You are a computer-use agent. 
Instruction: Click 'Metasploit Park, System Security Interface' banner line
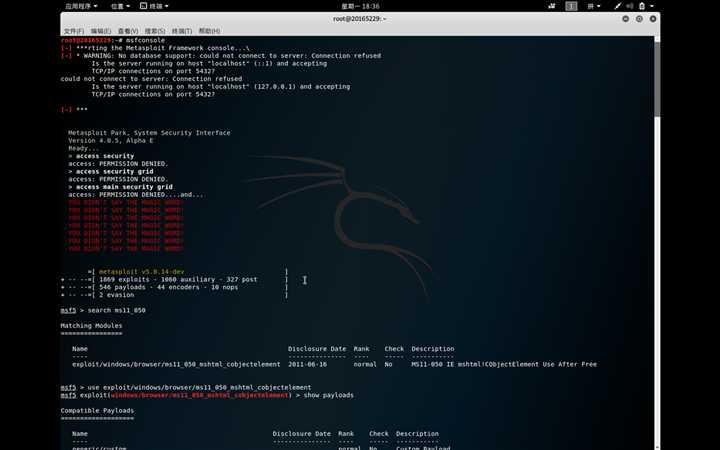[x=149, y=133]
